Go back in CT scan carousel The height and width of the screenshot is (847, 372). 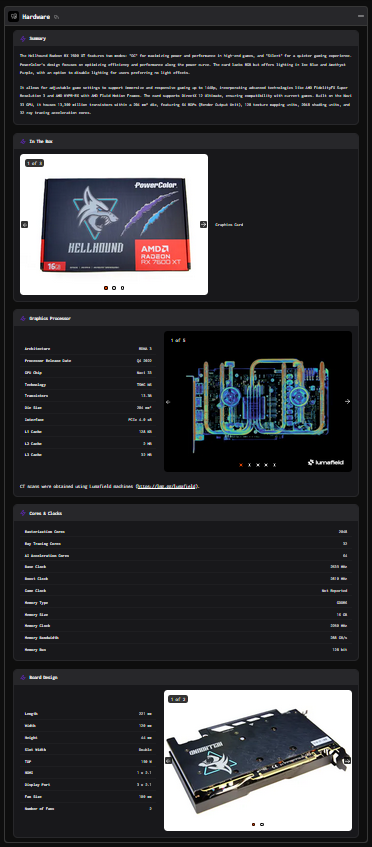pos(168,401)
